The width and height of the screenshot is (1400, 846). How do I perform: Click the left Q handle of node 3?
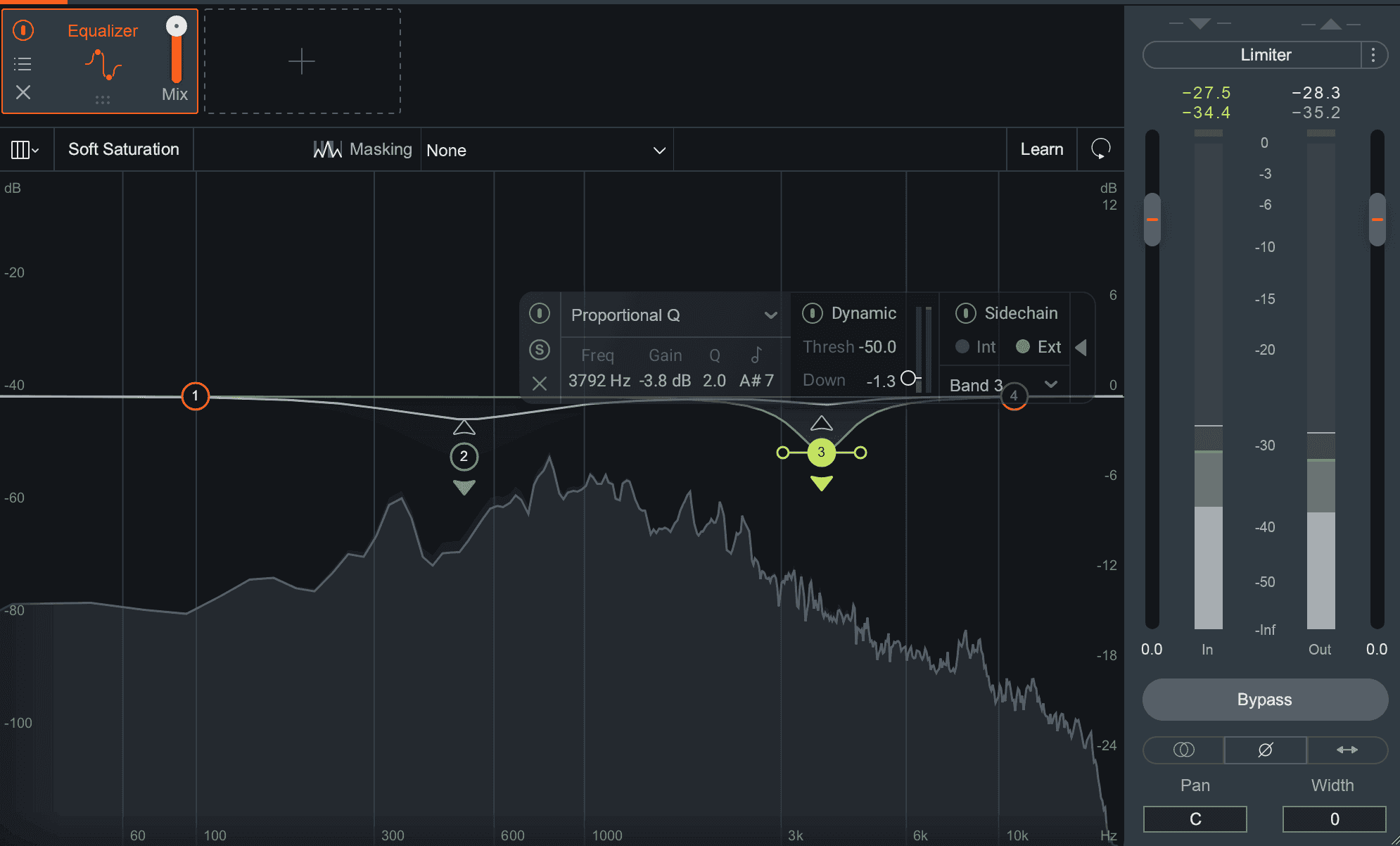coord(782,453)
